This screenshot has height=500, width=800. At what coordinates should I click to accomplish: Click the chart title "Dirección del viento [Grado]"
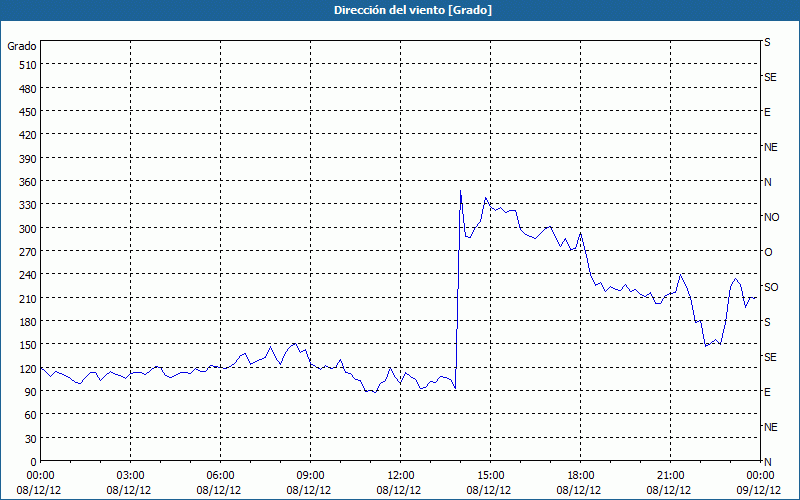[x=413, y=10]
